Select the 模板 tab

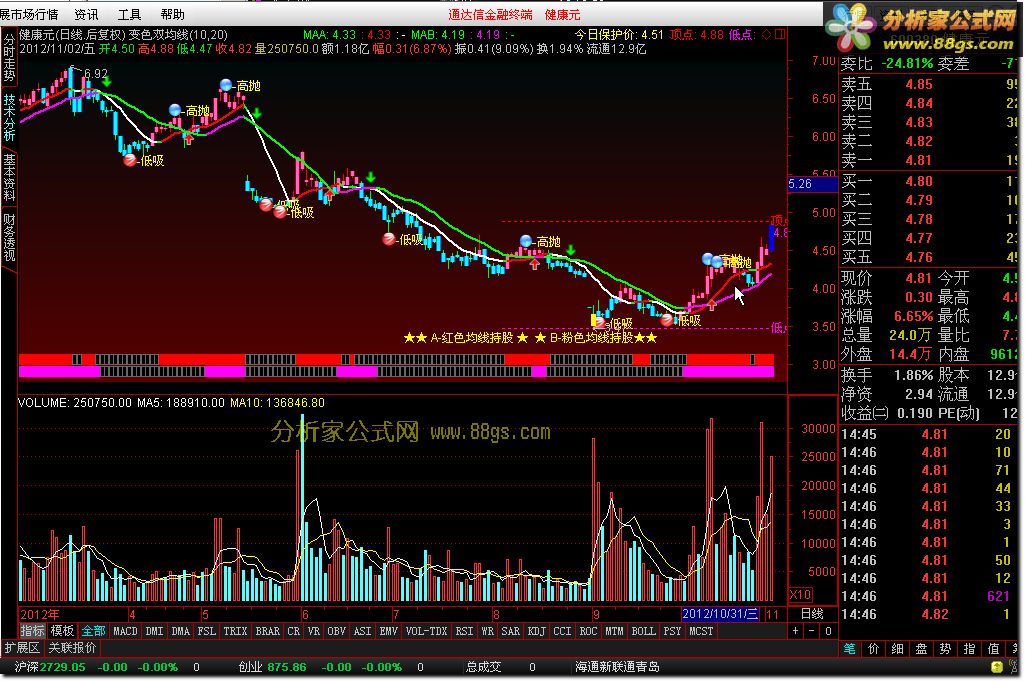62,631
